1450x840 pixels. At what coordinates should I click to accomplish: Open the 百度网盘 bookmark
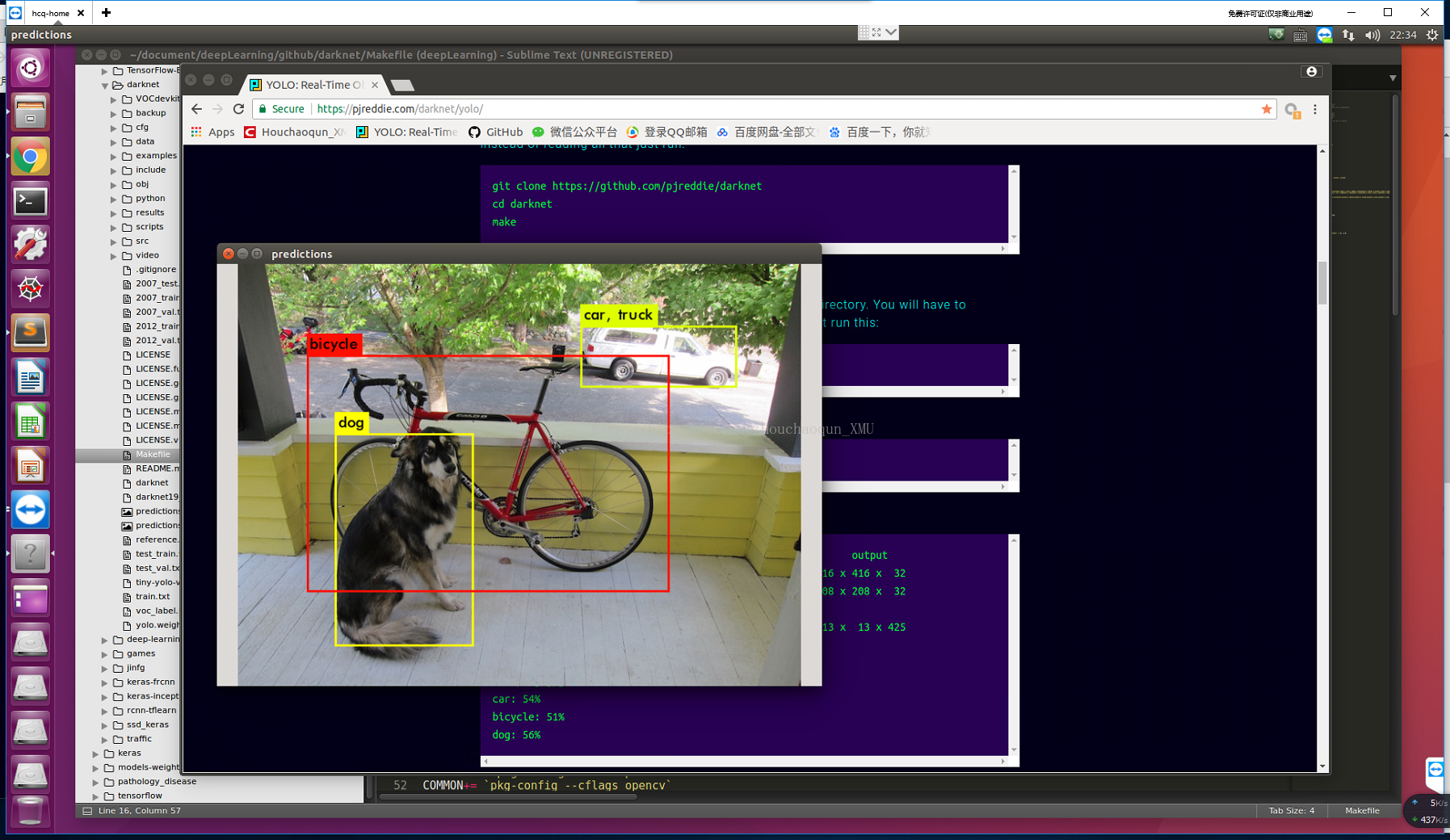(x=766, y=132)
